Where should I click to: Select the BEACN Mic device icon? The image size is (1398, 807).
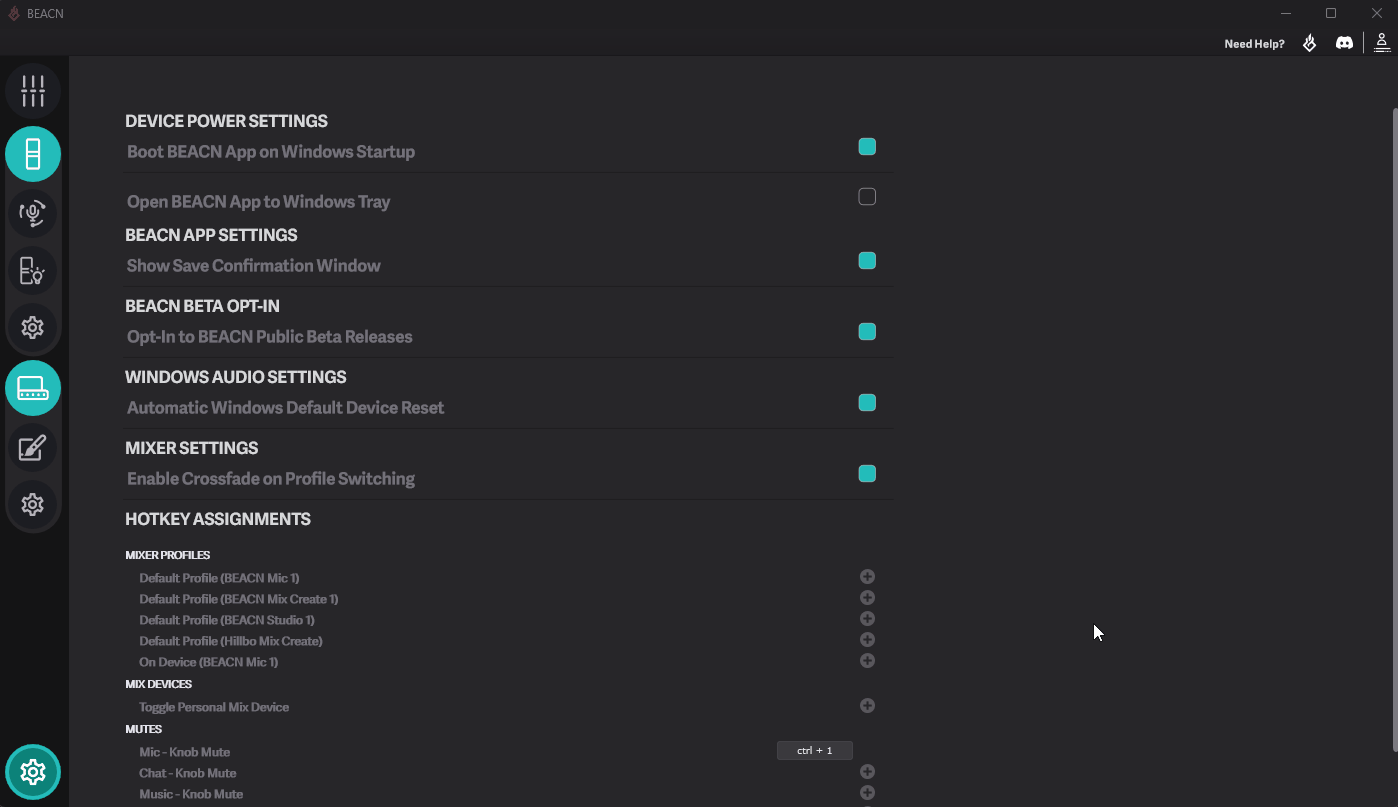click(33, 154)
